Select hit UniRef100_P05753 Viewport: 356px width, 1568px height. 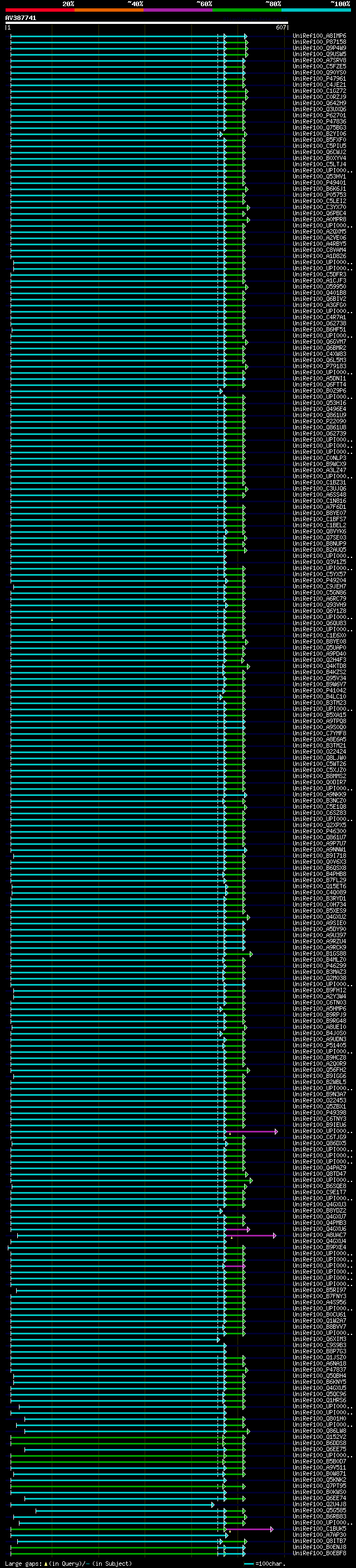[319, 195]
